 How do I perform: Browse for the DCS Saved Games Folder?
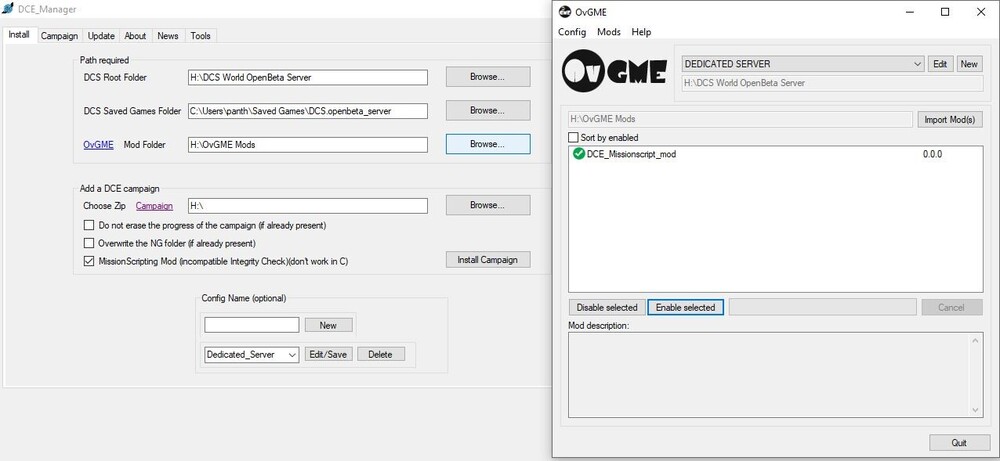click(x=488, y=110)
